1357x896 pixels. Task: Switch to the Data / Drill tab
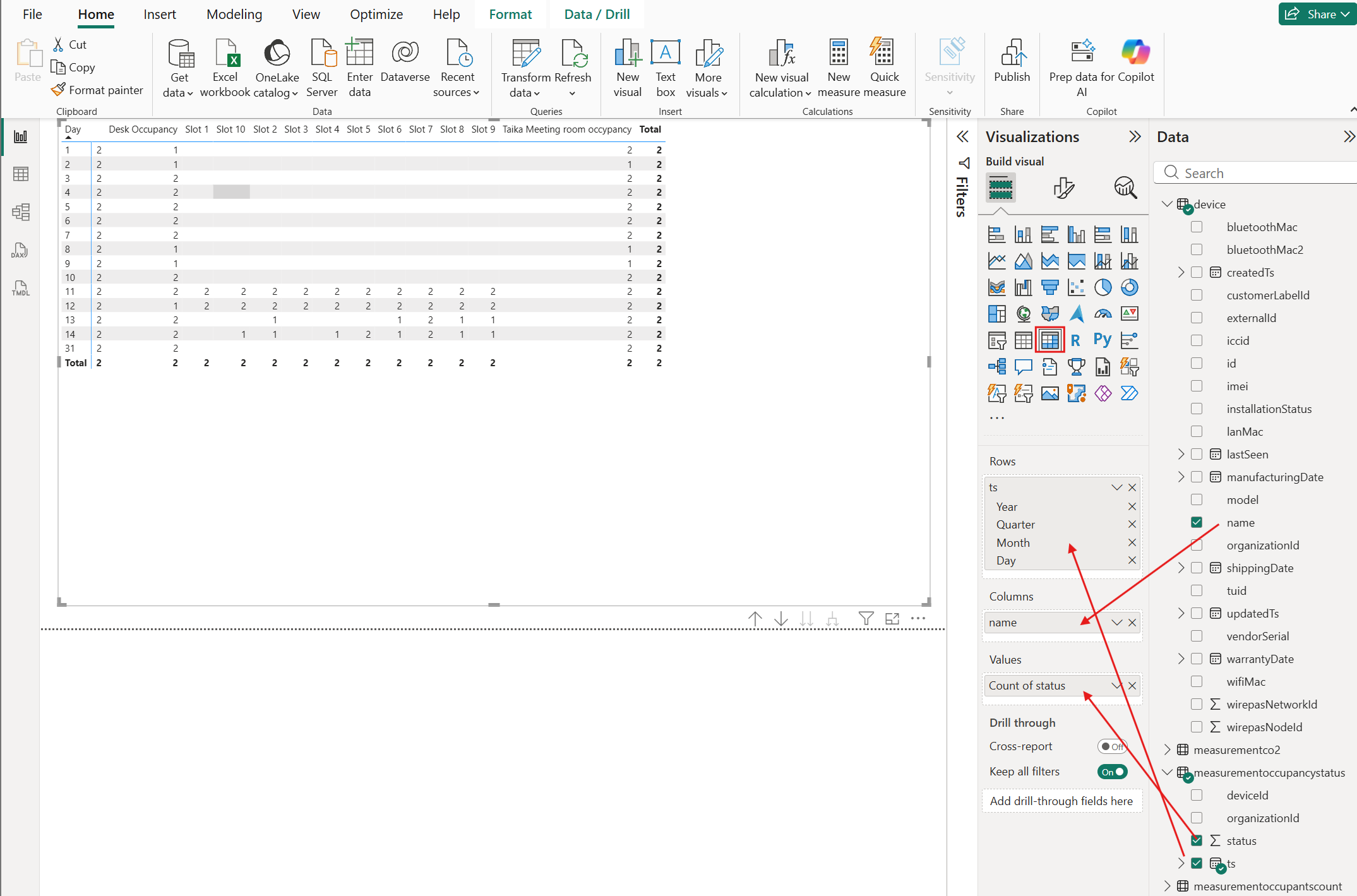597,15
